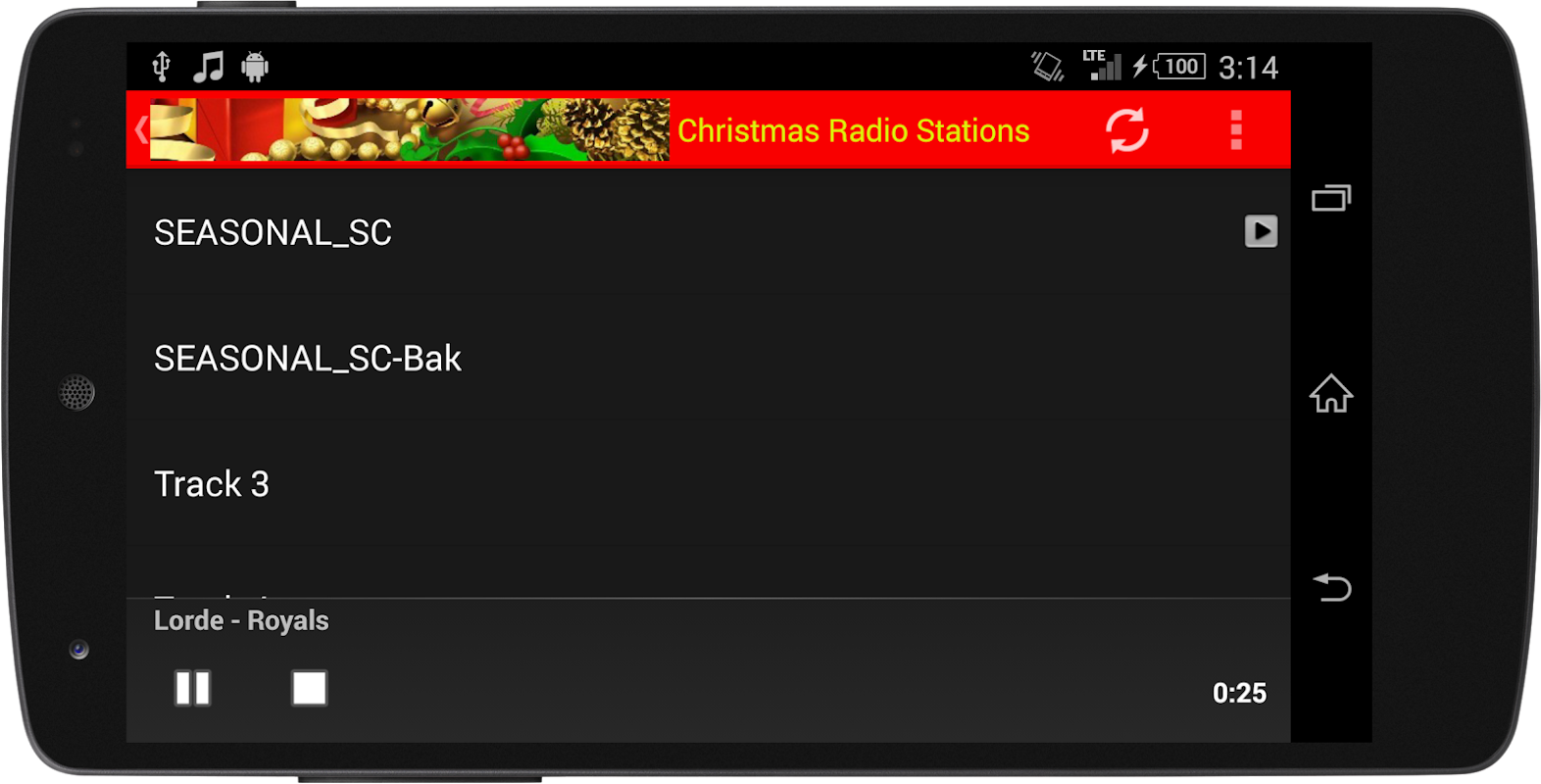Image resolution: width=1541 pixels, height=784 pixels.
Task: Tap the battery 100 indicator
Action: point(1179,67)
